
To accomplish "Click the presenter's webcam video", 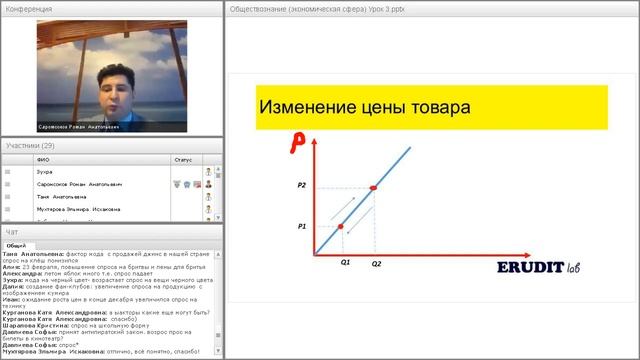I will tap(112, 76).
